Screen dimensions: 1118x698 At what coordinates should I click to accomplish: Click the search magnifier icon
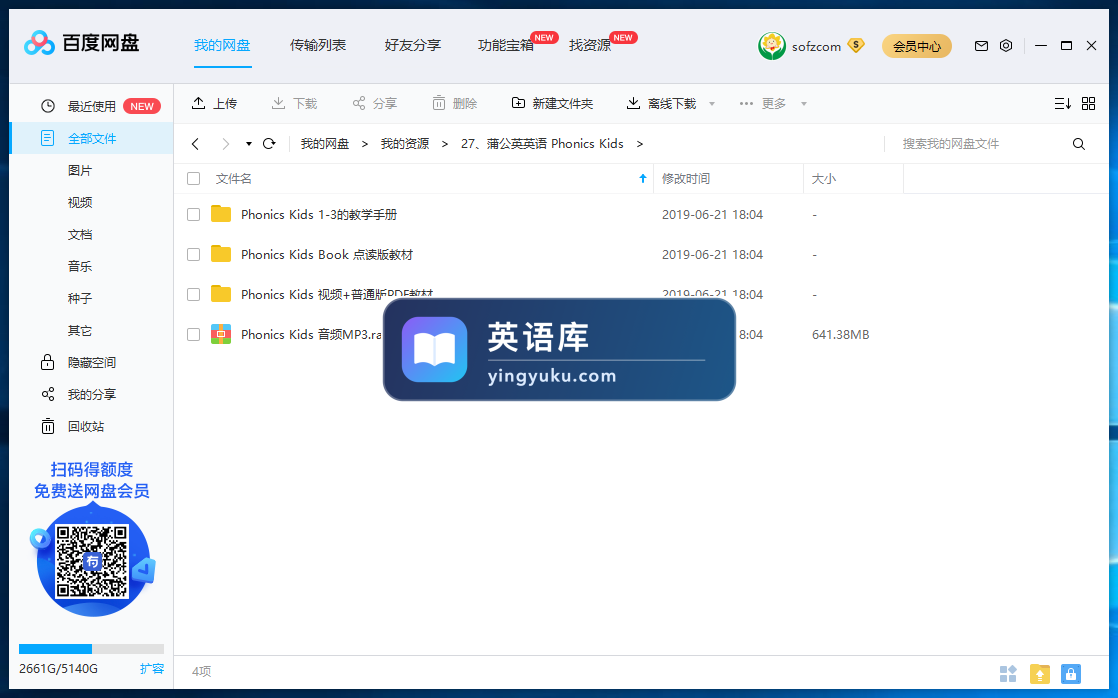pos(1079,144)
